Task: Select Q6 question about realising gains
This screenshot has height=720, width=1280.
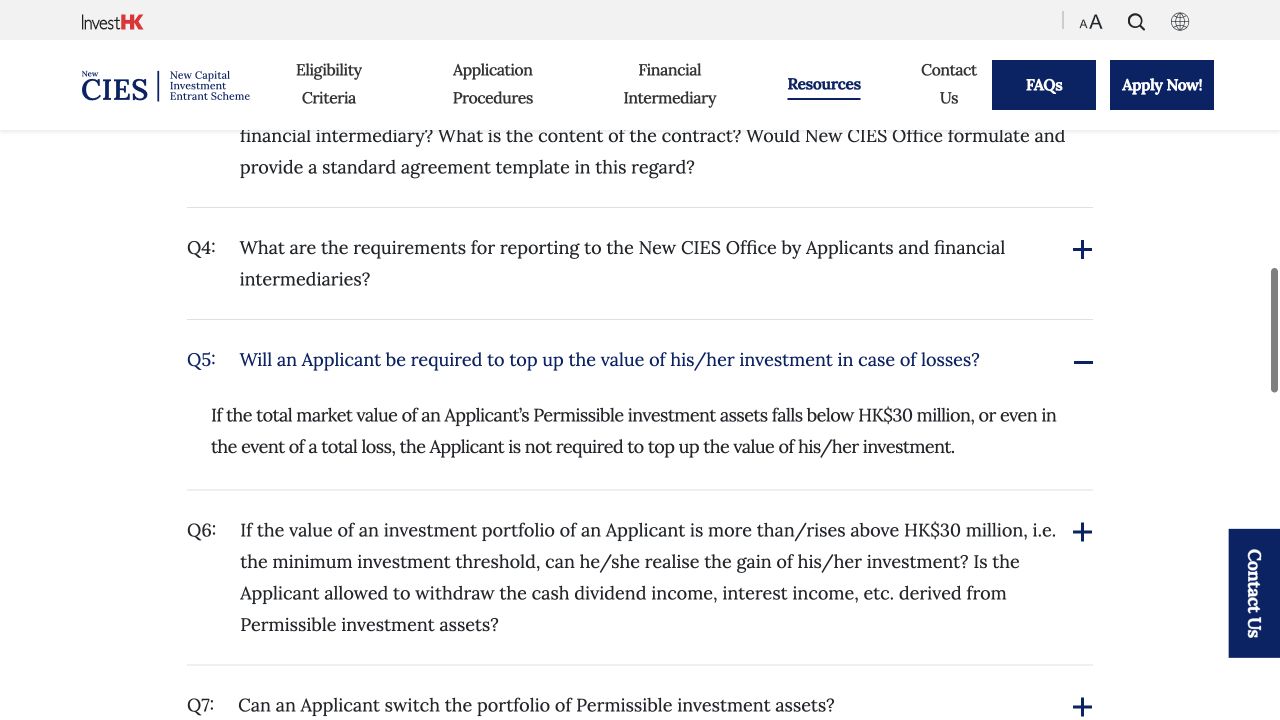Action: pyautogui.click(x=648, y=577)
